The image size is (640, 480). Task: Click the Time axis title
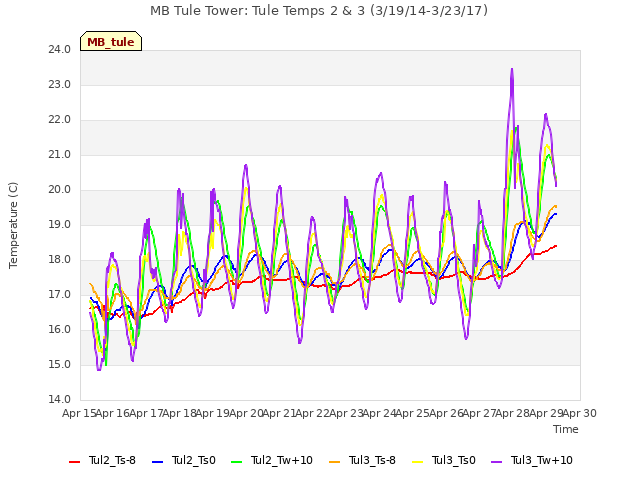click(x=566, y=429)
